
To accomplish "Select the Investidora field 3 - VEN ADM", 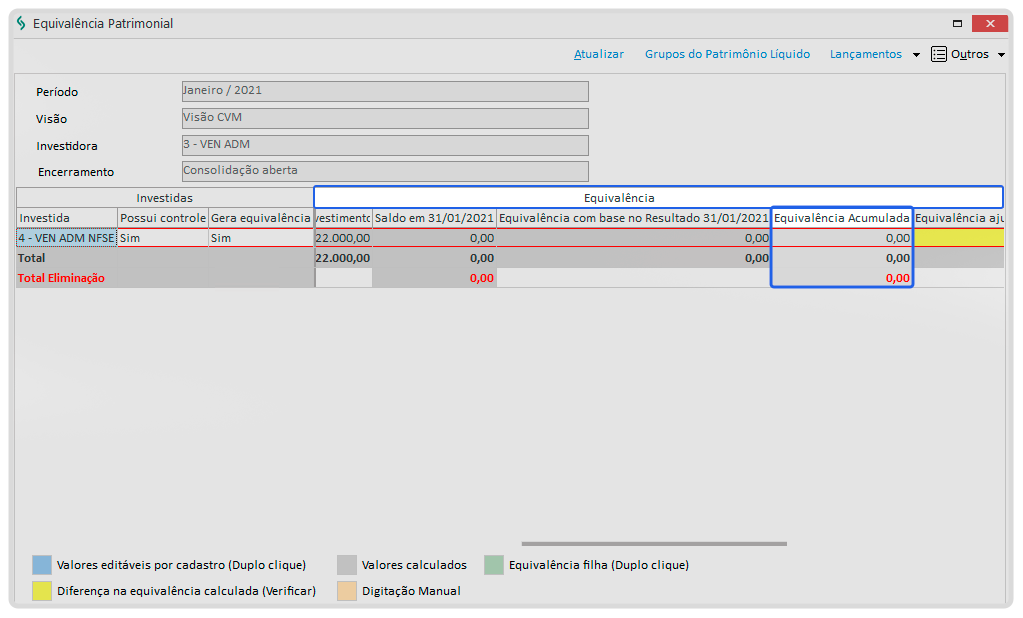I will [x=385, y=145].
